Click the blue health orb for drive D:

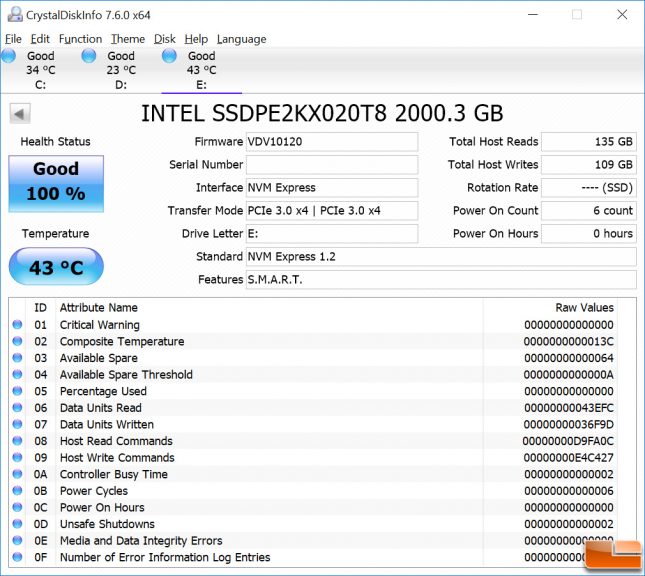point(89,56)
